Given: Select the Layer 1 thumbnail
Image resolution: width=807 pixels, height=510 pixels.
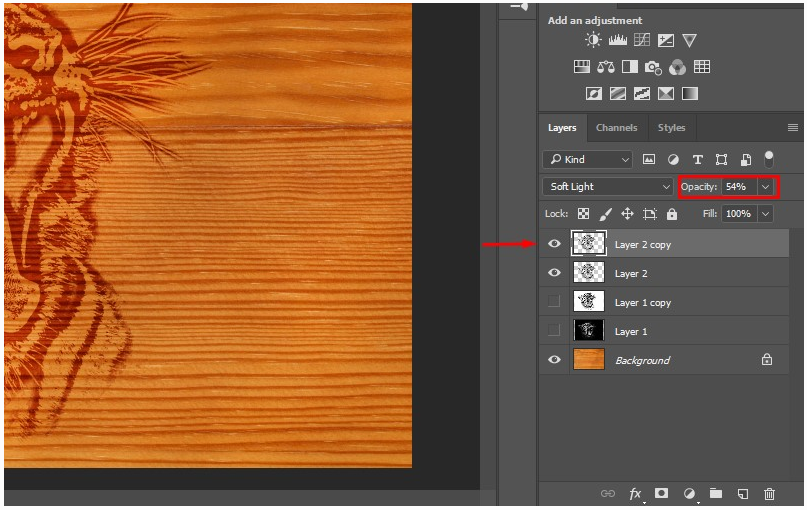Looking at the screenshot, I should tap(589, 330).
